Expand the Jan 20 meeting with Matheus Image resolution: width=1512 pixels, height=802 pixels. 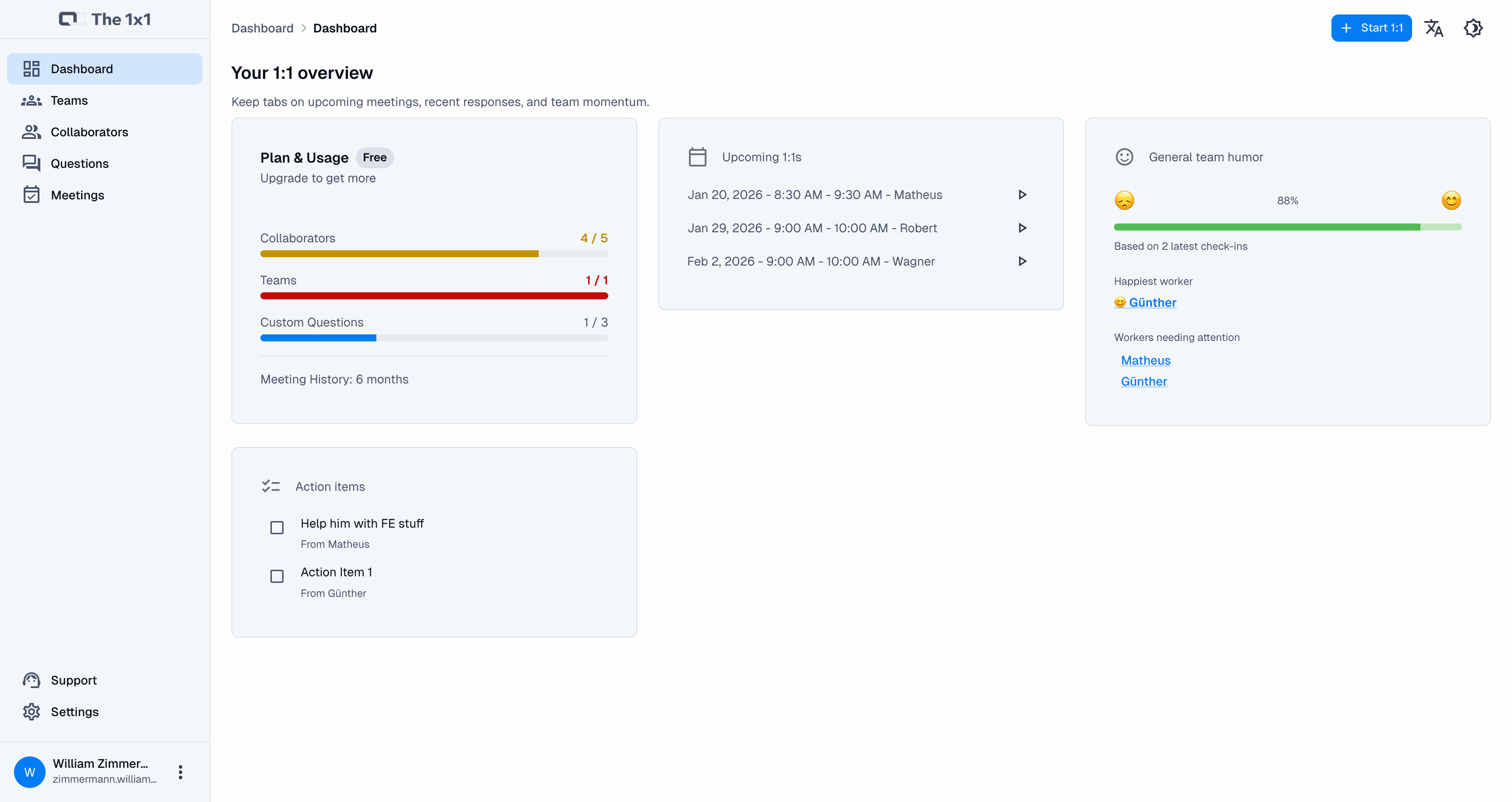tap(1022, 194)
